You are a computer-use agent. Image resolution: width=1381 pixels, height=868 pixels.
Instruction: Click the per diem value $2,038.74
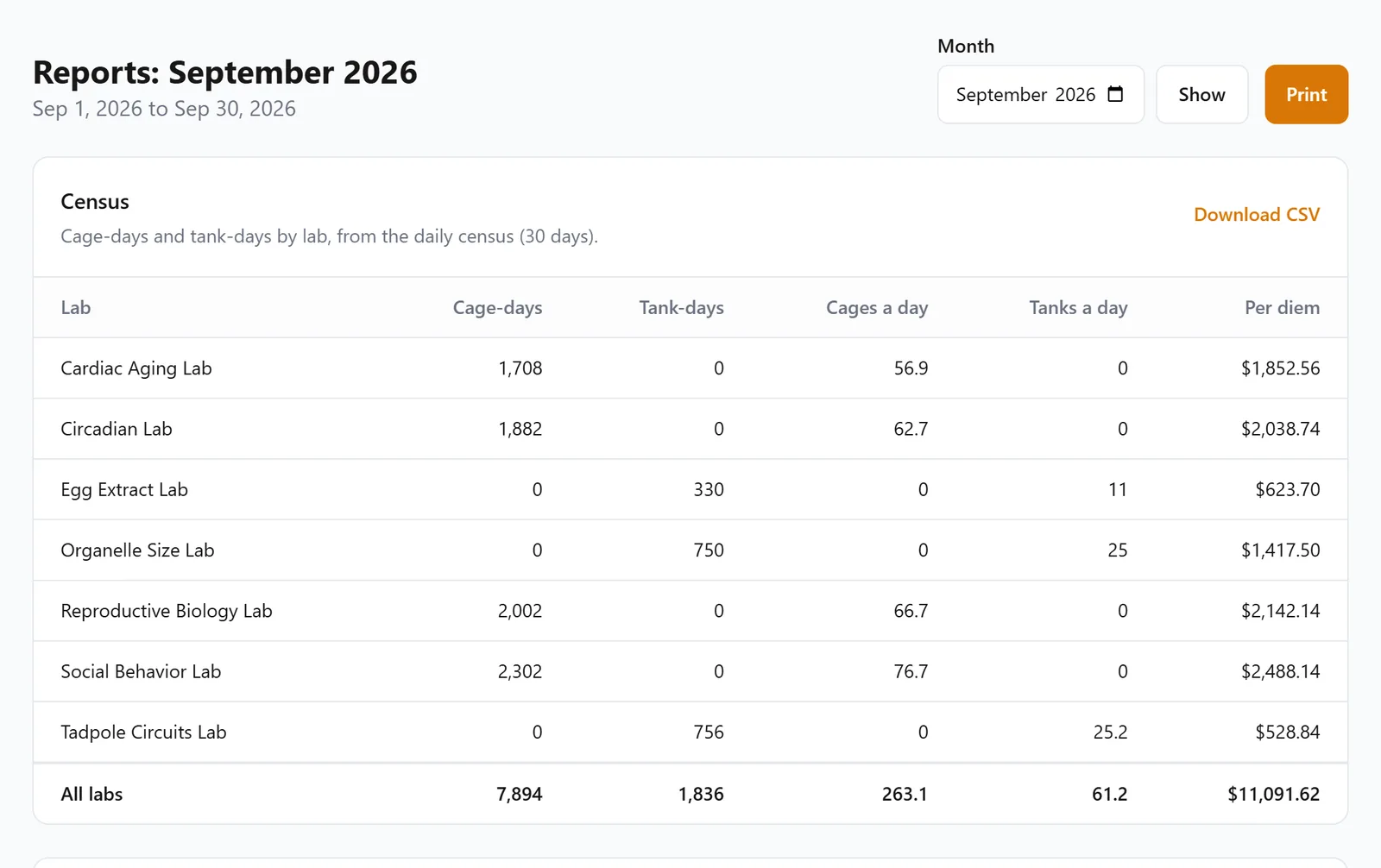click(1281, 429)
